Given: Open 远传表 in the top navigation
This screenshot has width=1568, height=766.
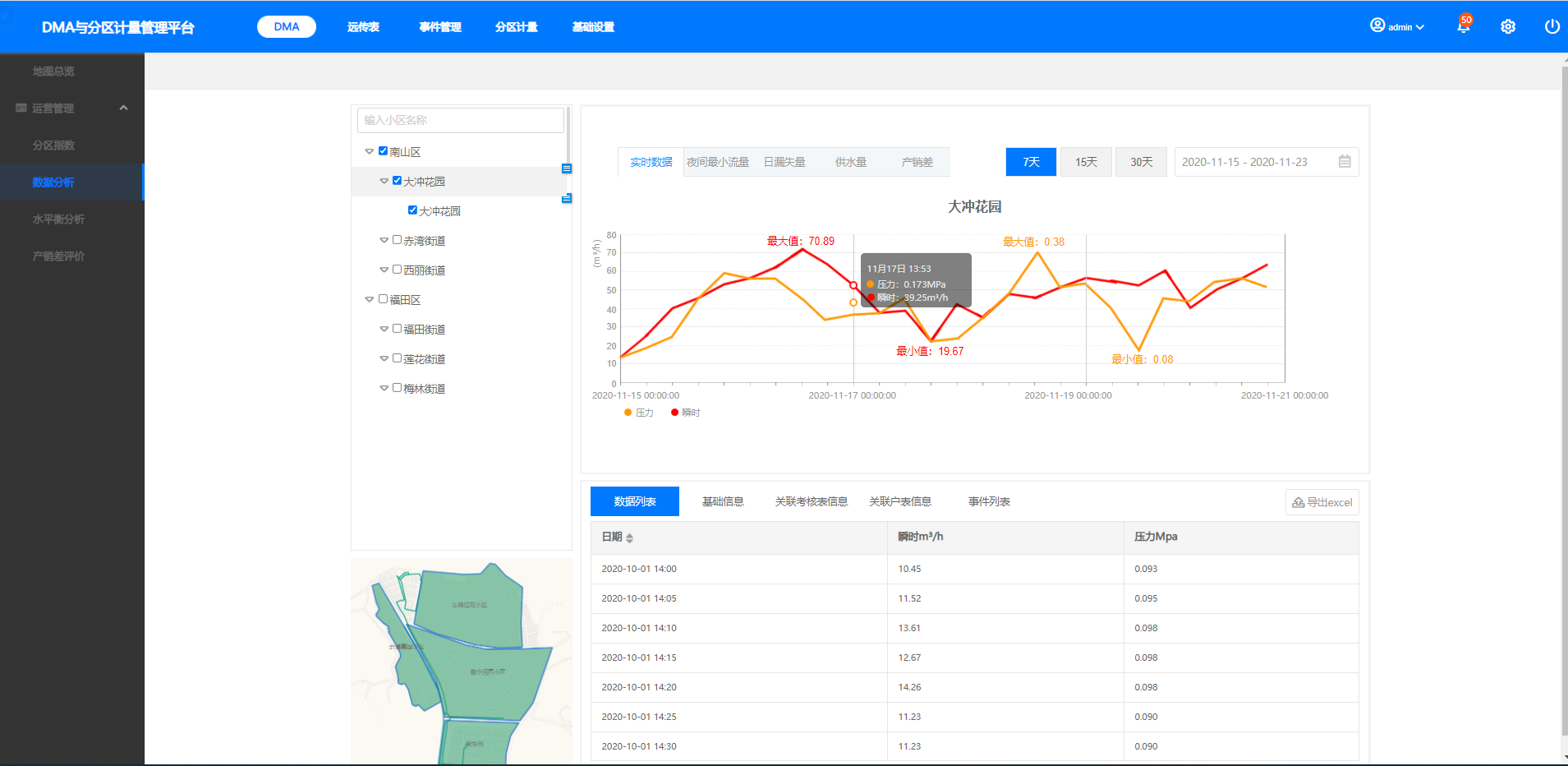Looking at the screenshot, I should coord(363,27).
